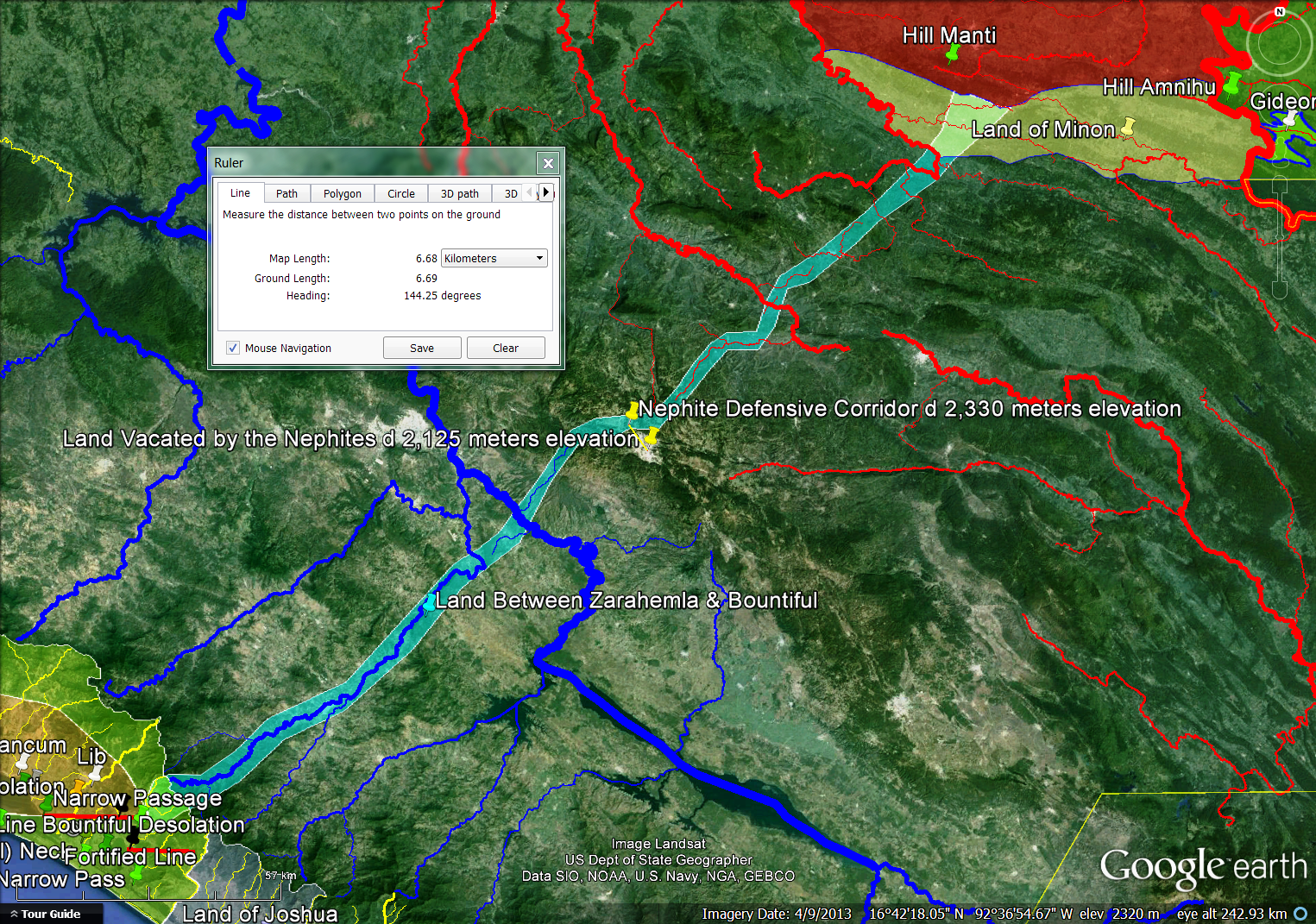1316x924 pixels.
Task: Zoom out with slider's bottom minus end
Action: 1280,290
